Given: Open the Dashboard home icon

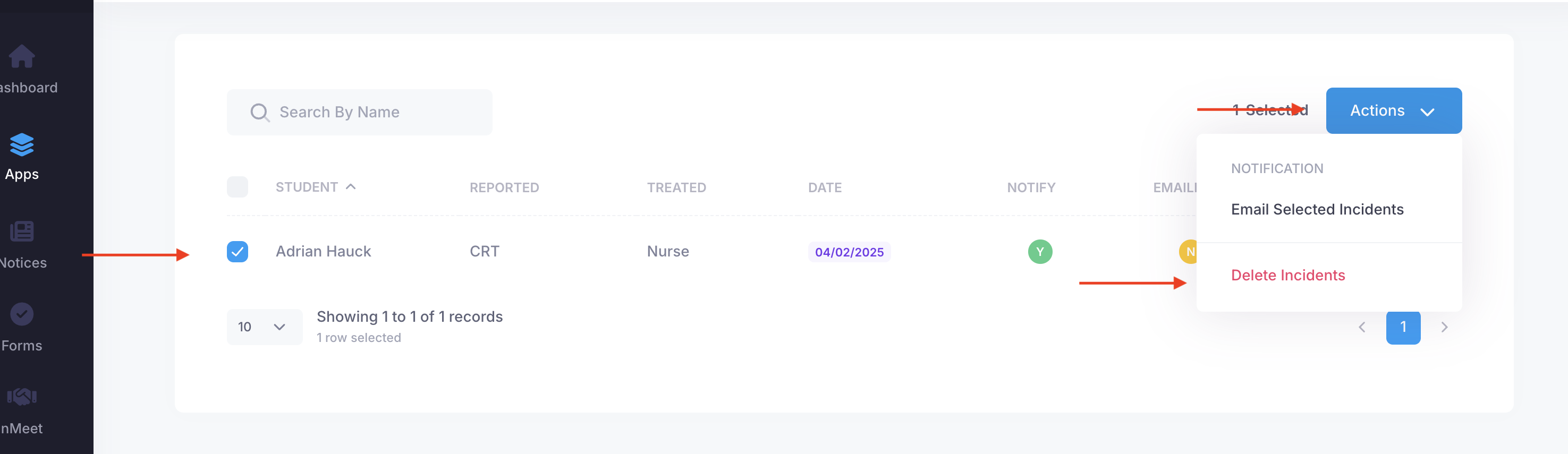Looking at the screenshot, I should coord(22,57).
